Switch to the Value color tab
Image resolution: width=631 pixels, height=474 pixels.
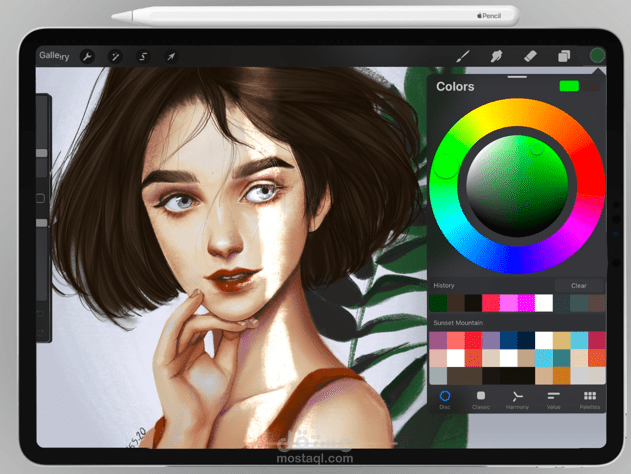[554, 400]
